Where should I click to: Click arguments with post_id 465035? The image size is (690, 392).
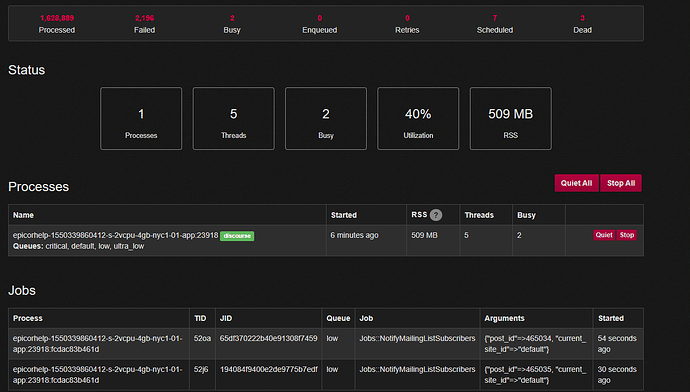click(x=536, y=374)
